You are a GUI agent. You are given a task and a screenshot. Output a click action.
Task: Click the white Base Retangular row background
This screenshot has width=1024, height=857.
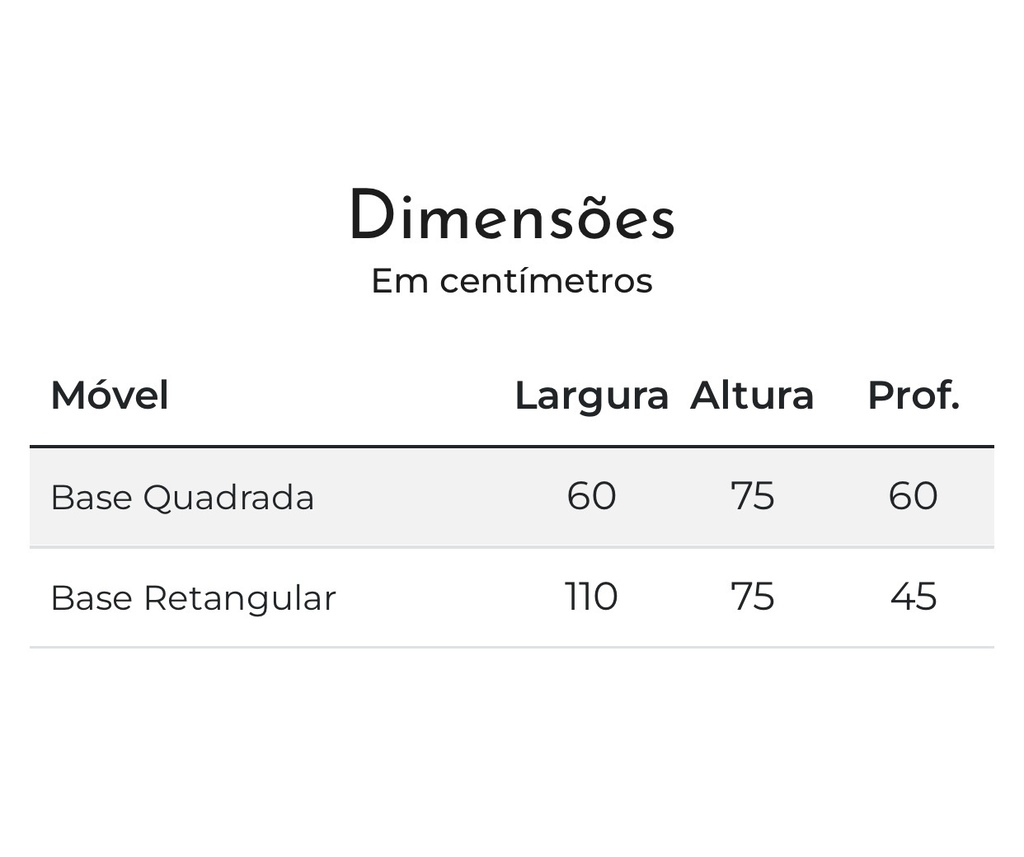(512, 597)
